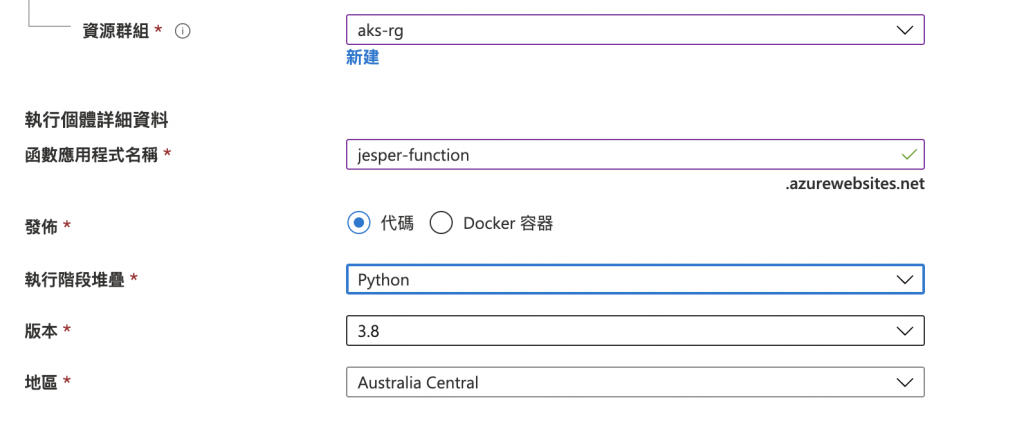Open the 資源群組 aks-rg dropdown

[x=620, y=30]
